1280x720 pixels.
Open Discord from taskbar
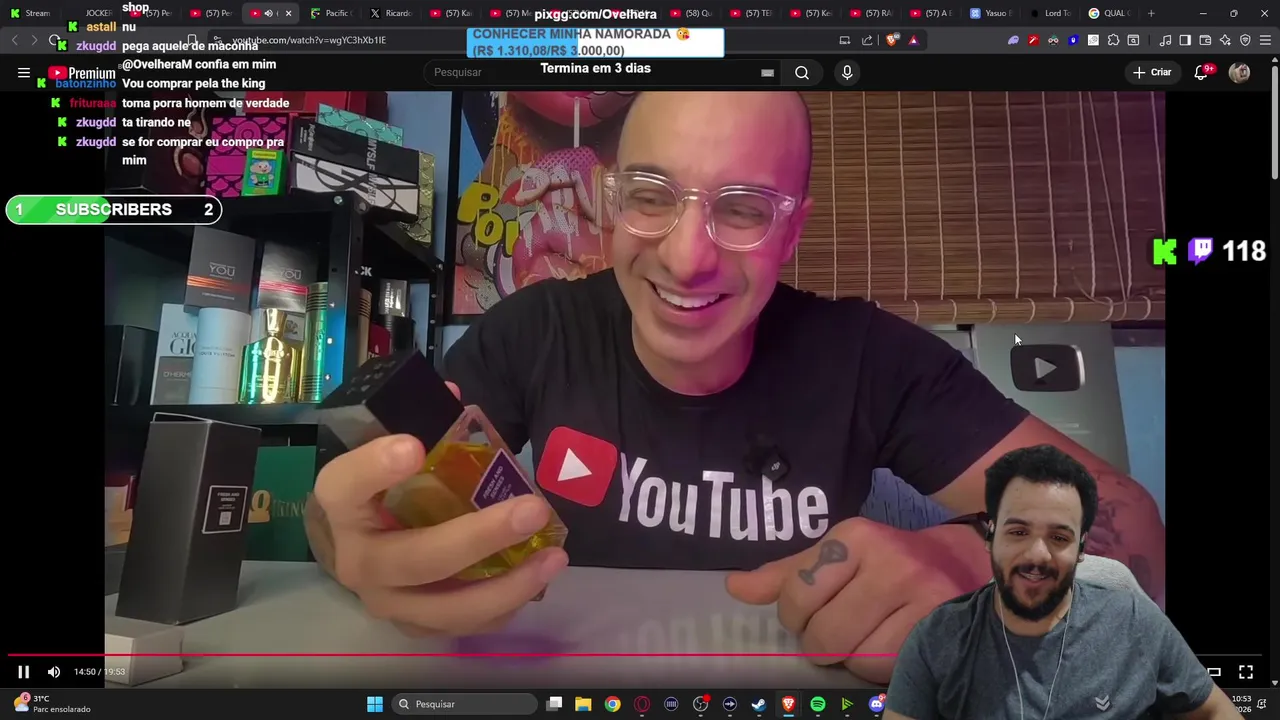(x=877, y=704)
